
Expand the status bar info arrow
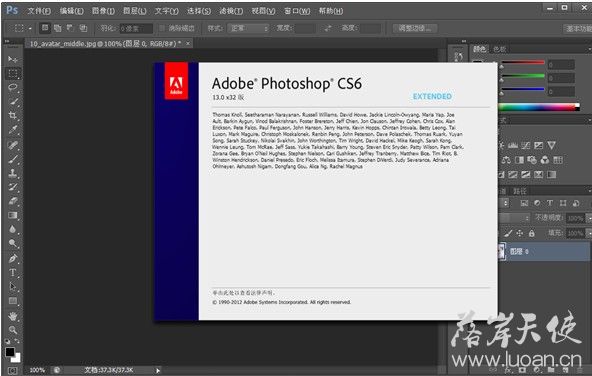158,371
